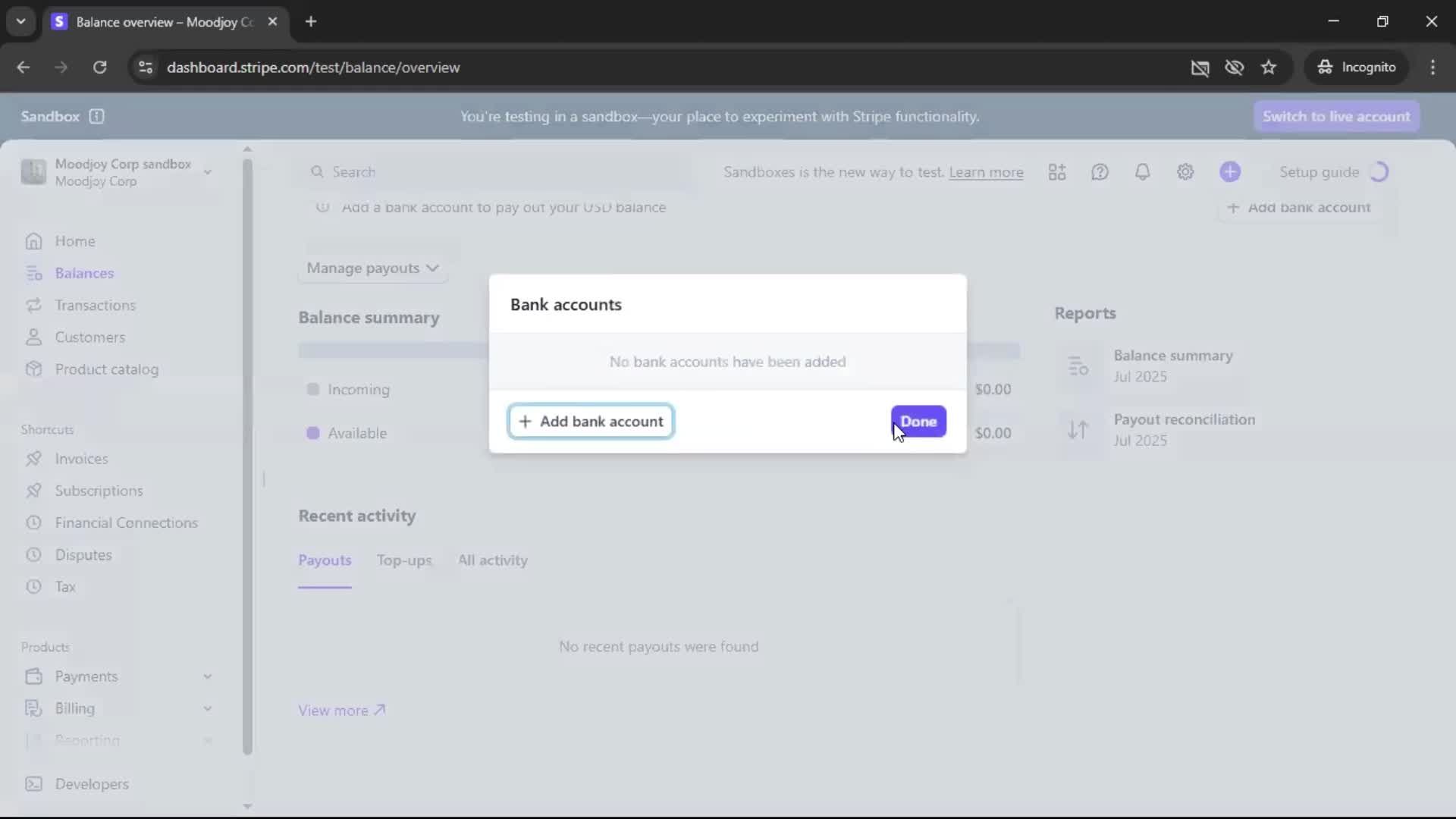The height and width of the screenshot is (819, 1456).
Task: Open the settings gear icon
Action: 1185,172
